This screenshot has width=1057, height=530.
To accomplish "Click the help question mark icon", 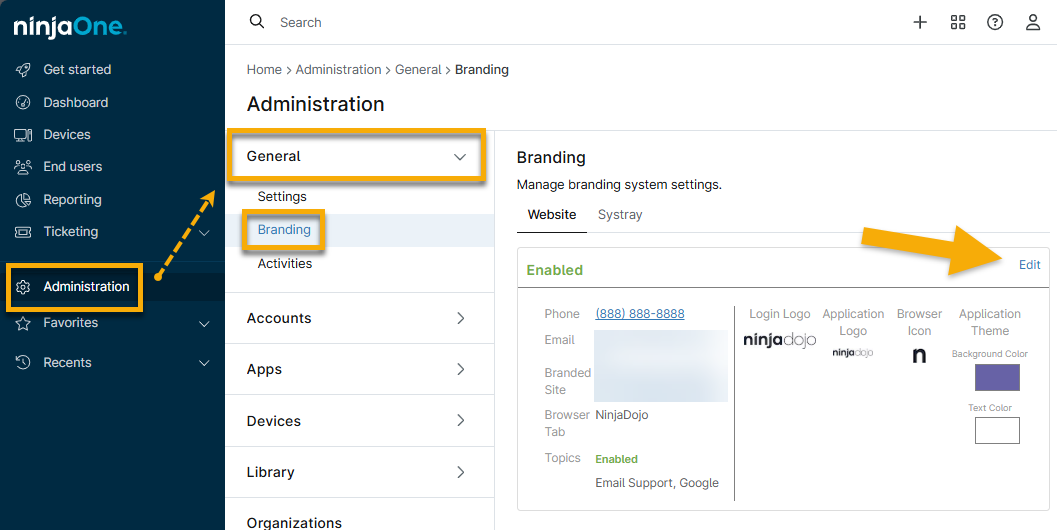I will [995, 22].
